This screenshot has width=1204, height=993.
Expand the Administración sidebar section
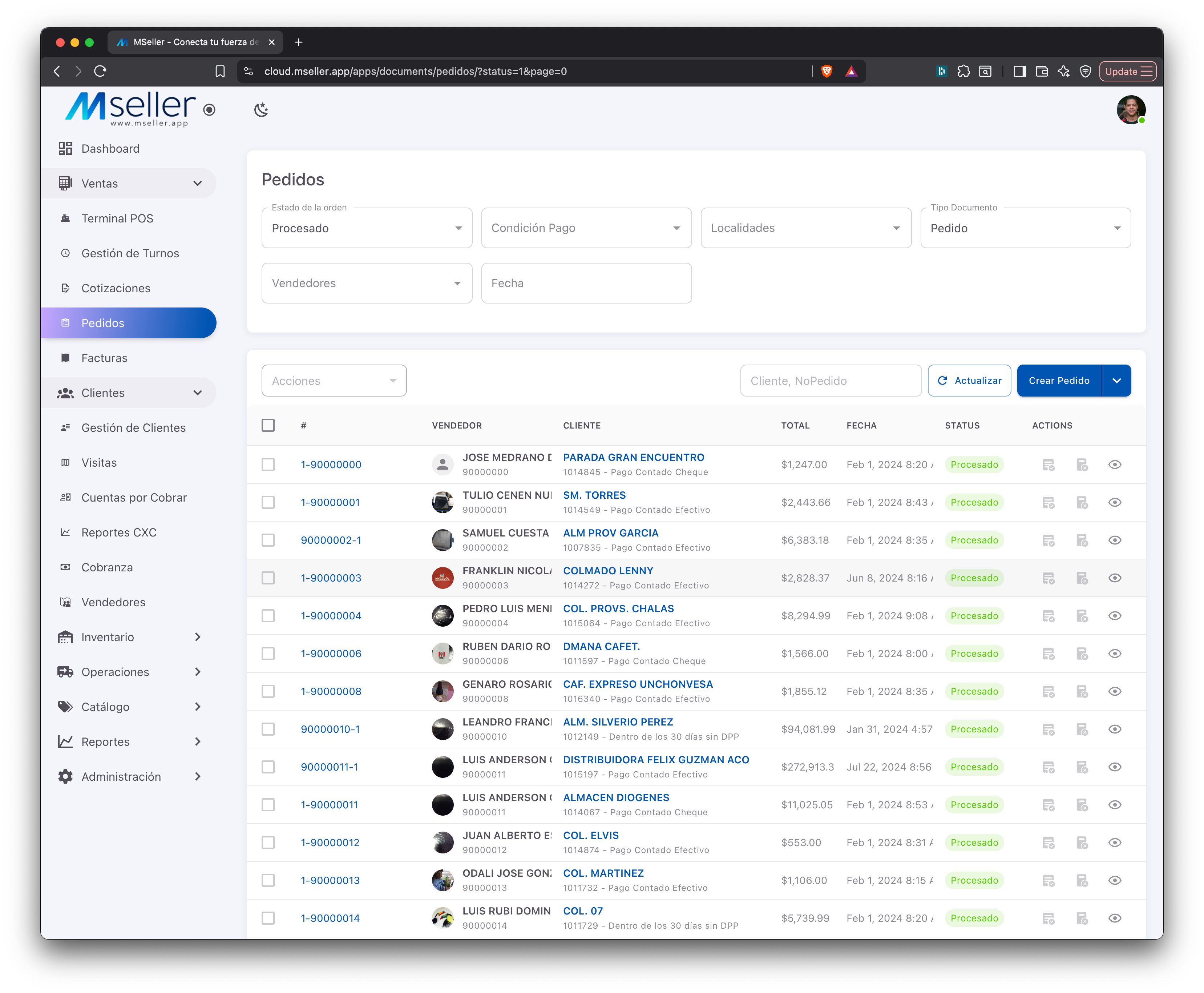(x=129, y=776)
